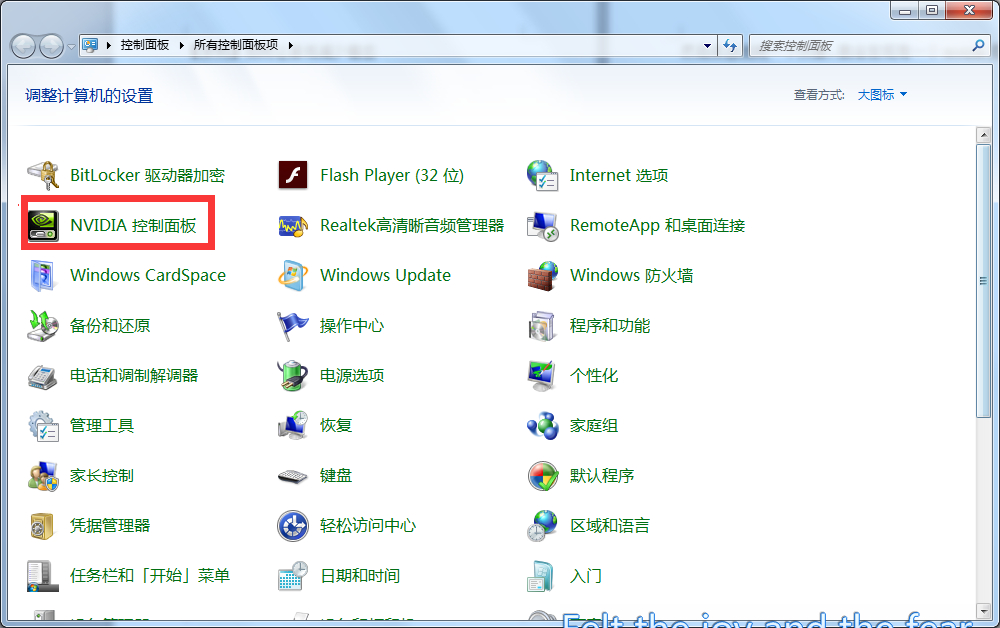This screenshot has height=628, width=1000.
Task: Open the Windows 防火墙 brick wall icon
Action: 543,275
